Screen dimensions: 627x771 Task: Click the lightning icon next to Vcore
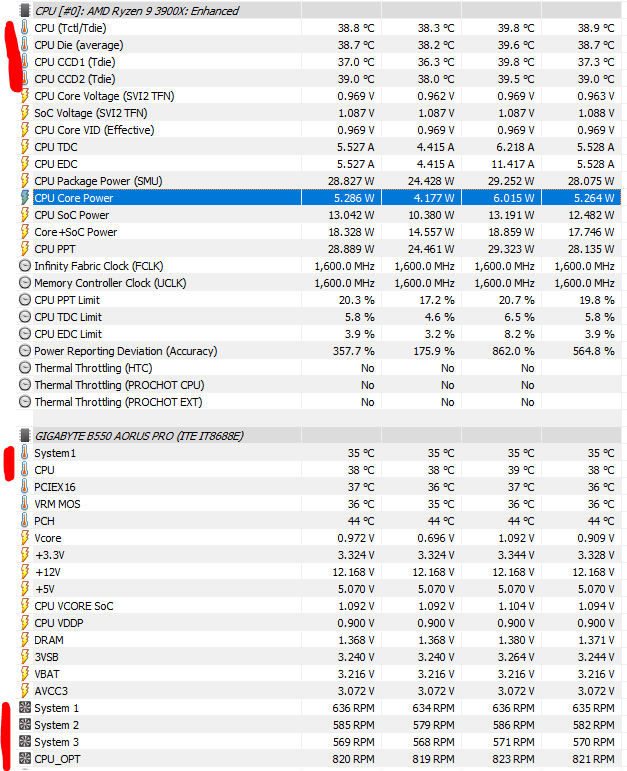point(25,538)
